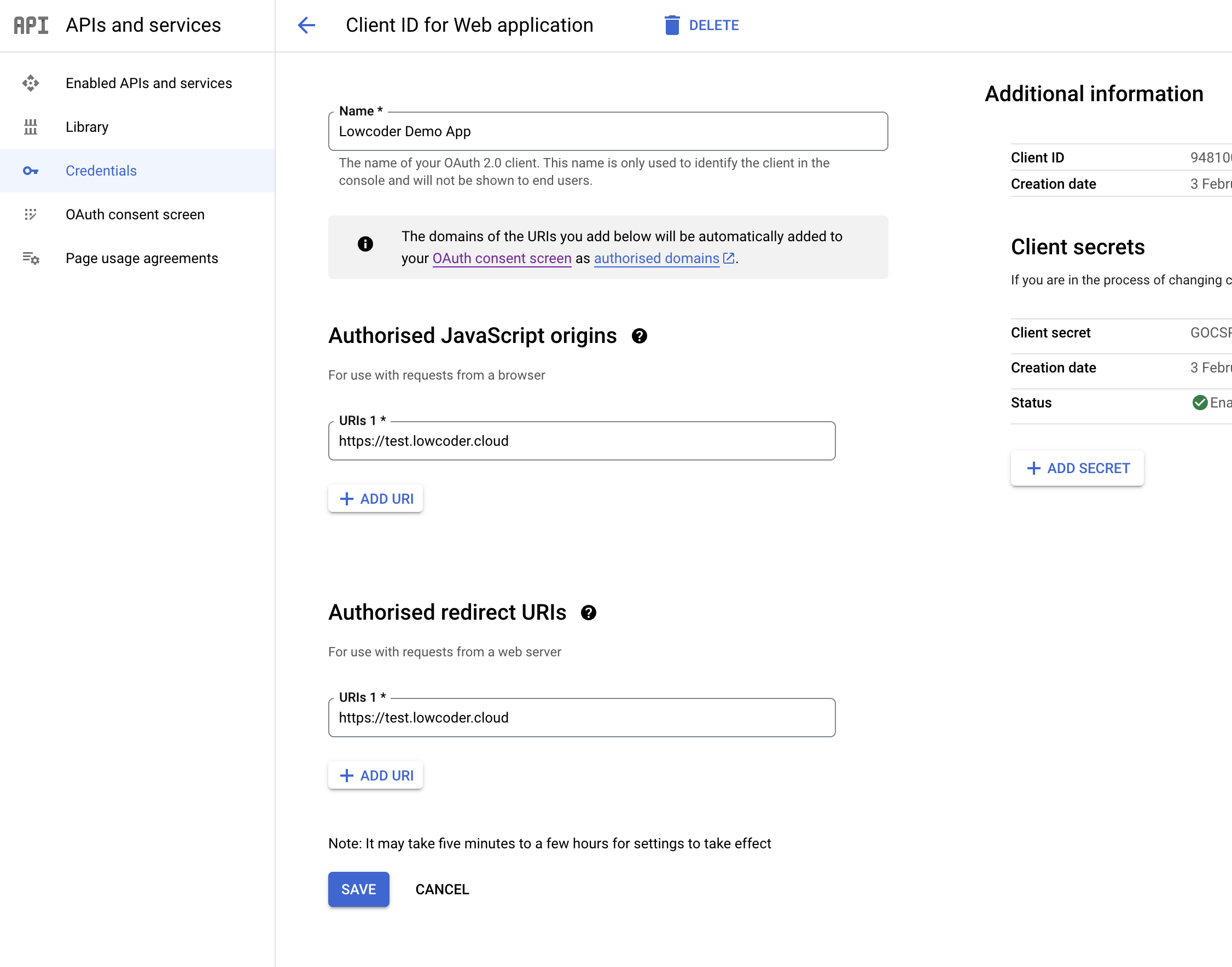1232x967 pixels.
Task: Click the Delete trash can icon
Action: click(x=671, y=26)
